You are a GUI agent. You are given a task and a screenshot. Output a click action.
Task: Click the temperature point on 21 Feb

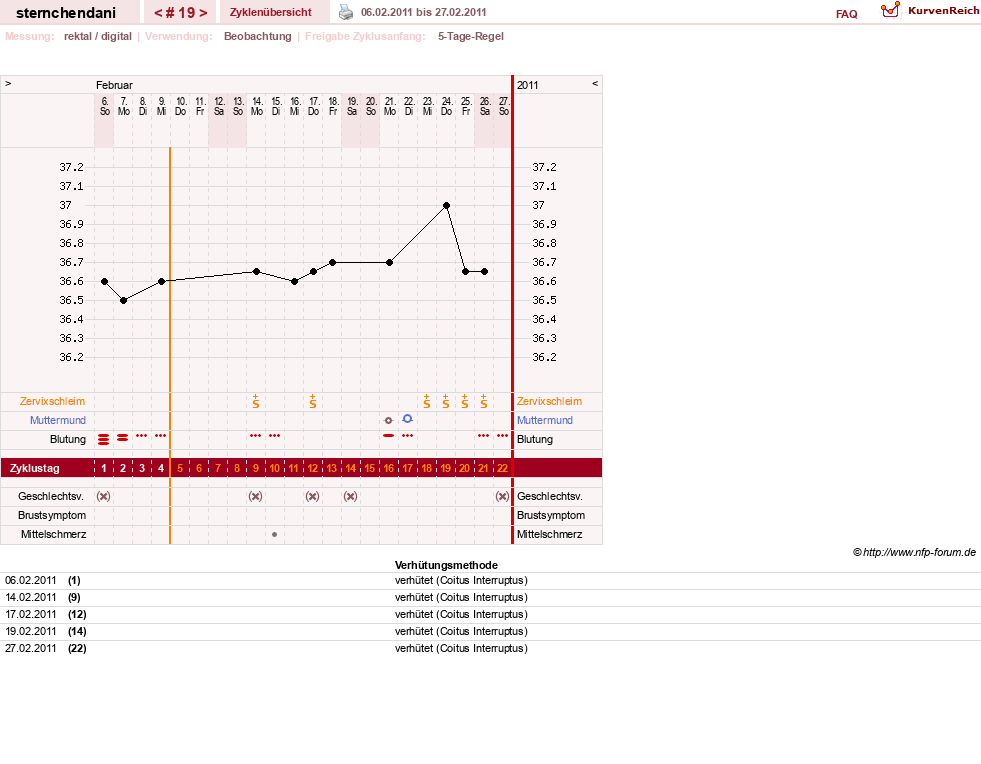[389, 262]
